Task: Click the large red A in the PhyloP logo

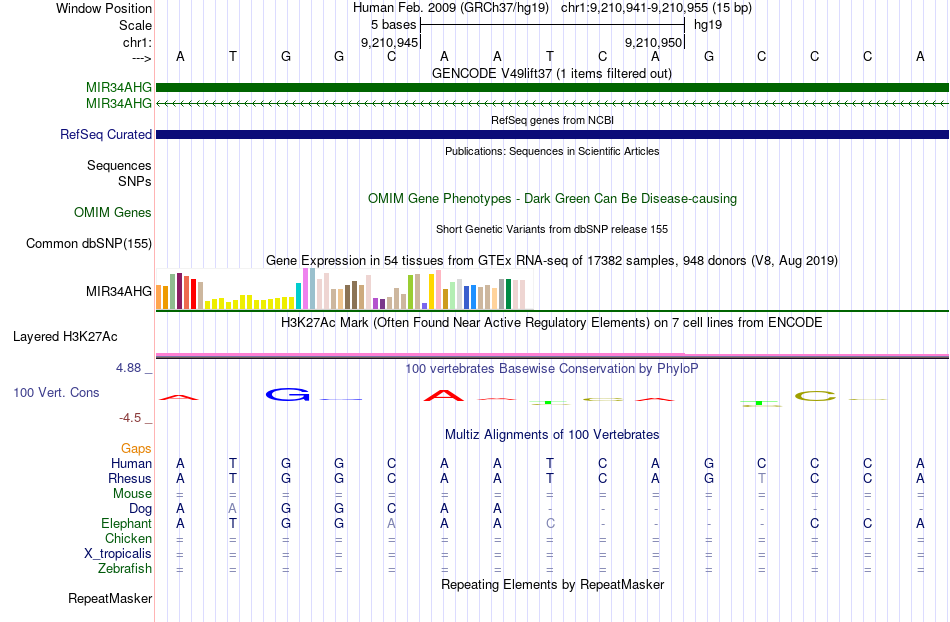Action: pos(443,396)
